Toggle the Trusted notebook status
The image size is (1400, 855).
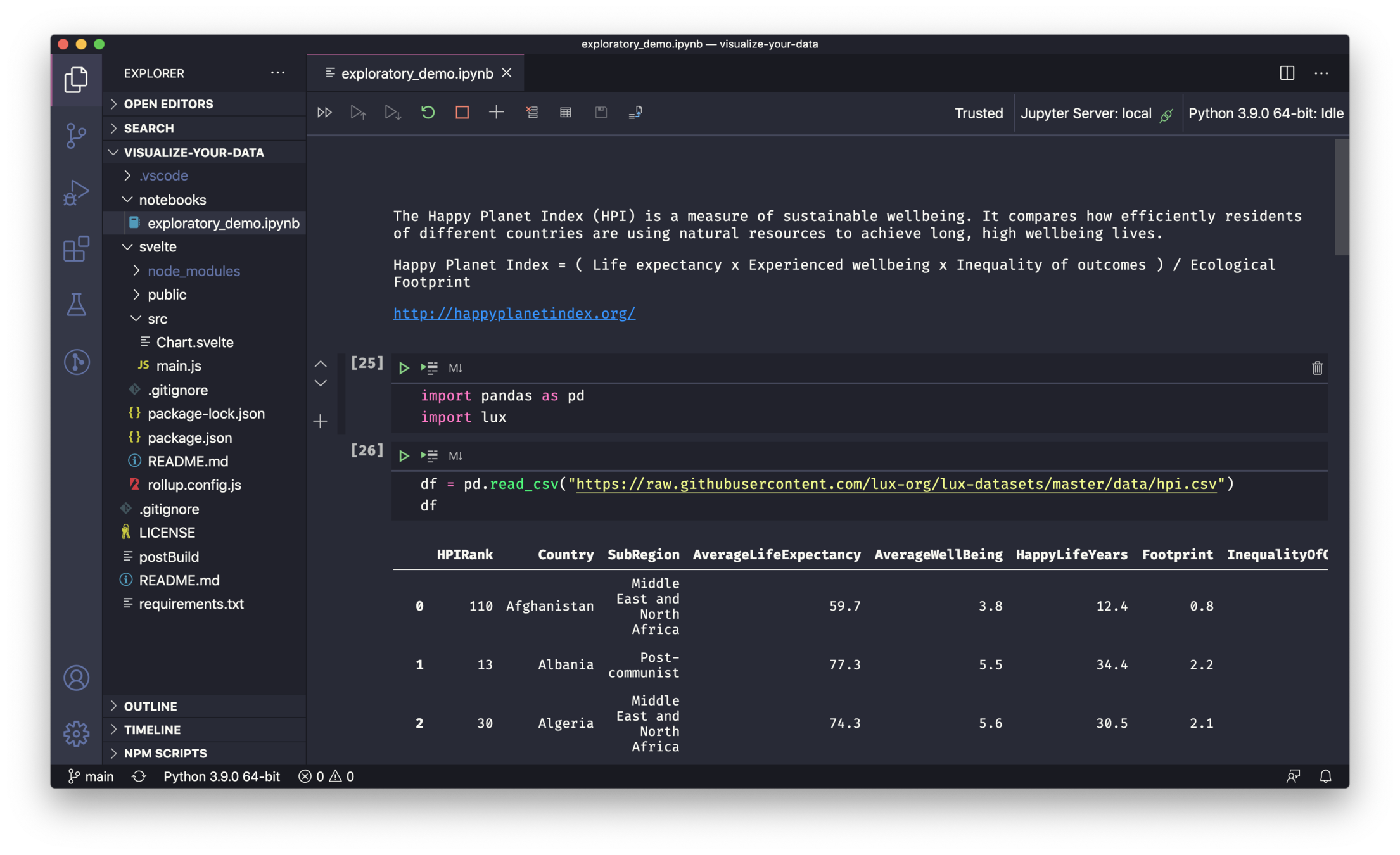pos(978,113)
